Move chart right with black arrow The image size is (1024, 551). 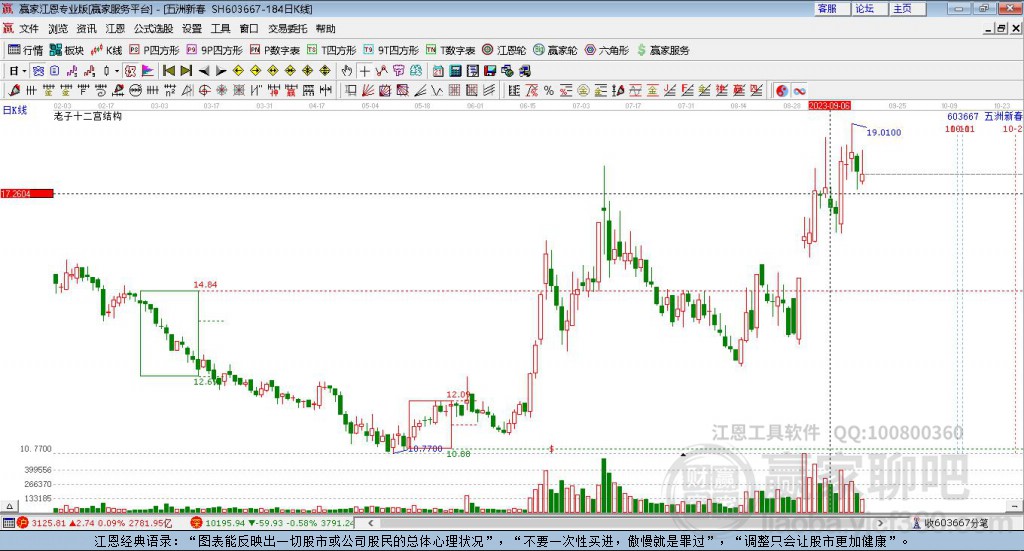click(221, 71)
